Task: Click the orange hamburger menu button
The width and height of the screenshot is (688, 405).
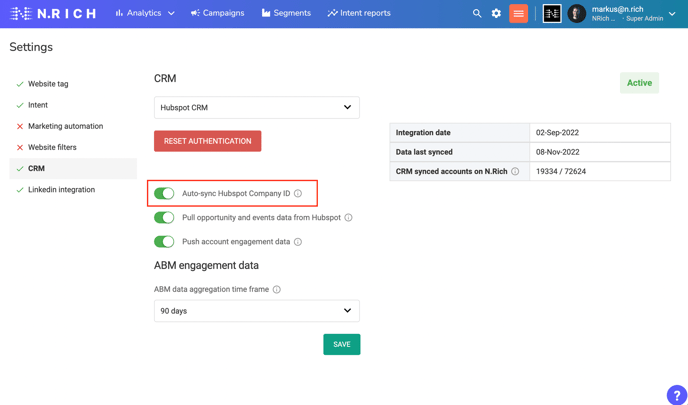Action: pos(519,13)
